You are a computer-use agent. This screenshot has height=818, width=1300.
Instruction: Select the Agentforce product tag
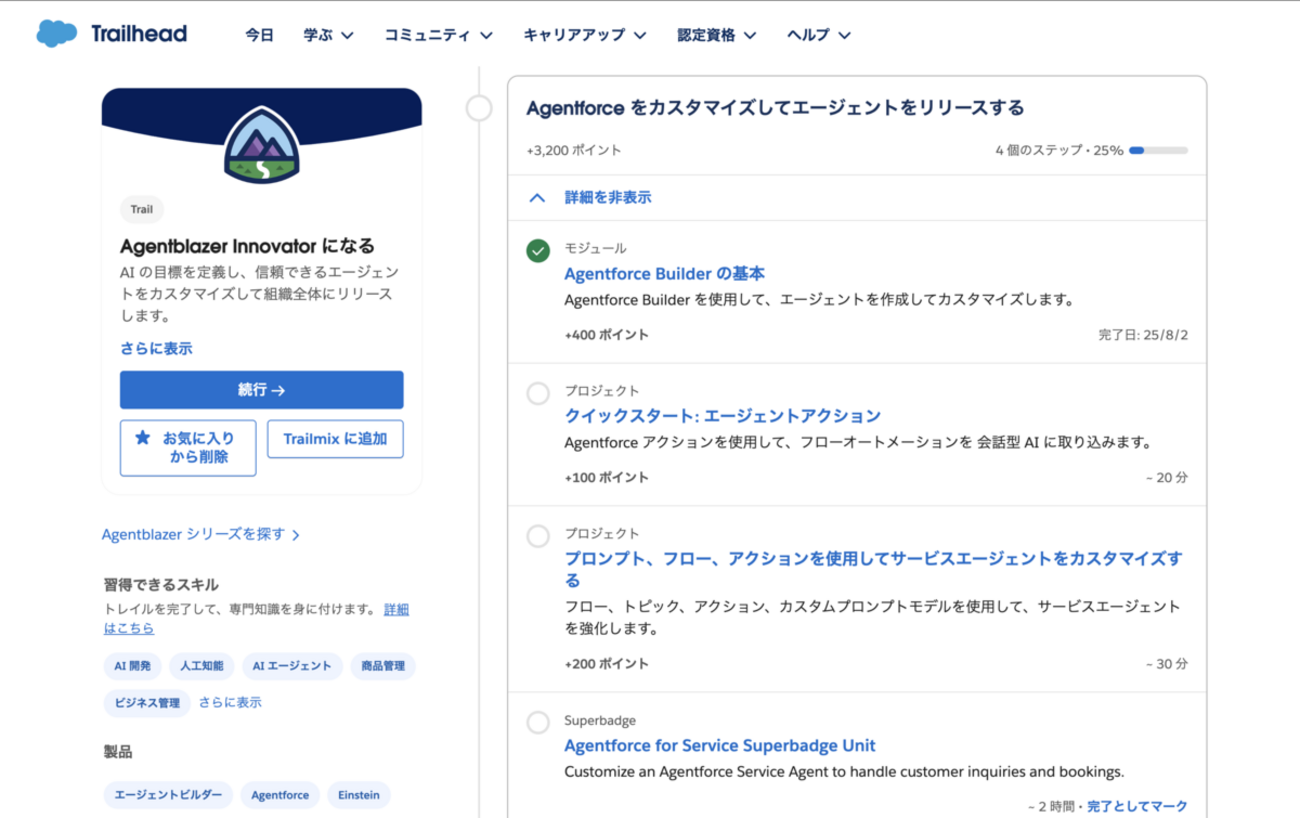click(x=280, y=795)
